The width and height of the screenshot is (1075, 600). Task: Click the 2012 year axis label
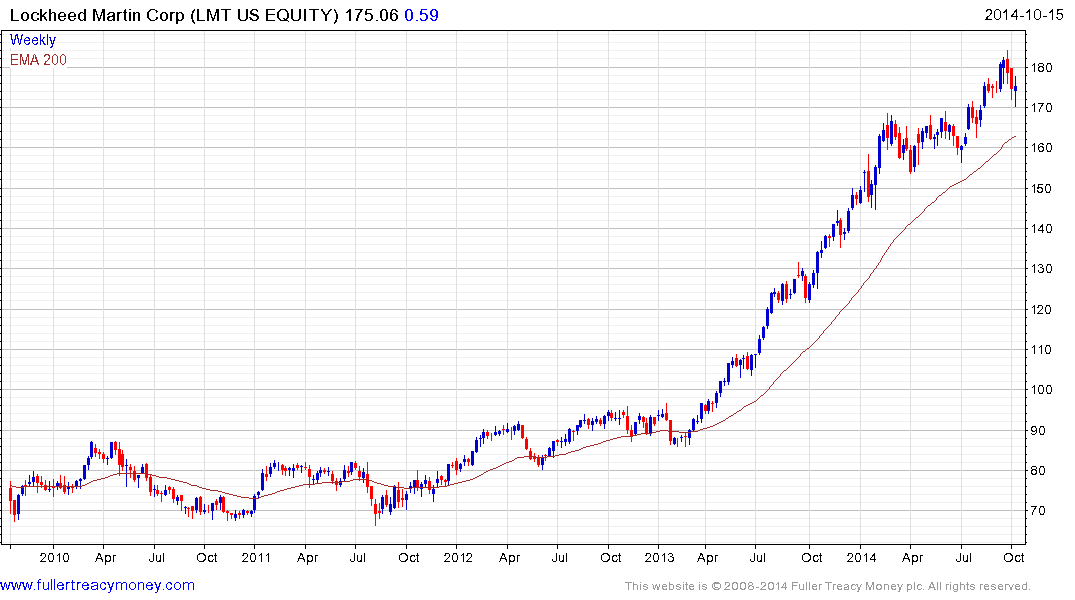[457, 557]
